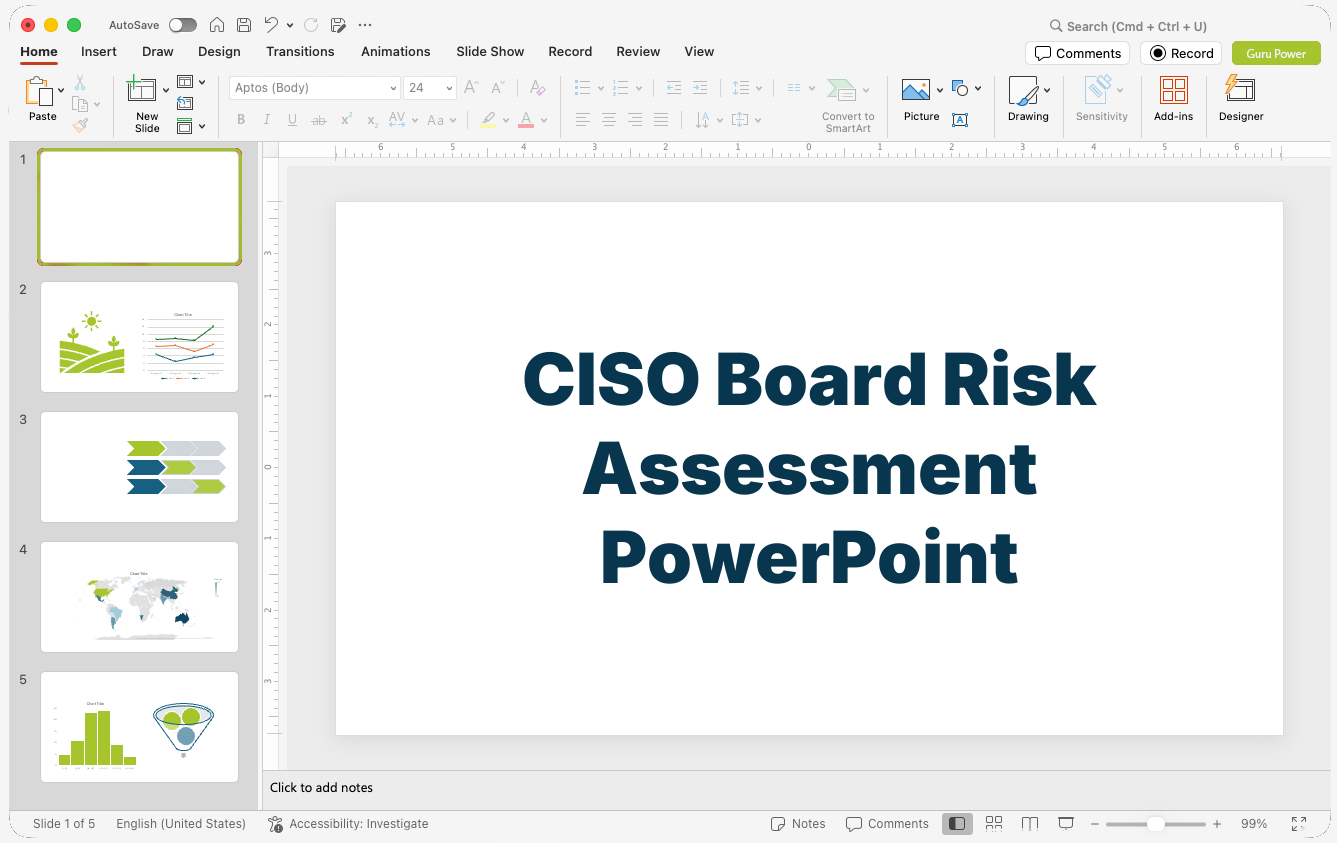The image size is (1337, 843).
Task: Open the Review tab
Action: pos(638,52)
